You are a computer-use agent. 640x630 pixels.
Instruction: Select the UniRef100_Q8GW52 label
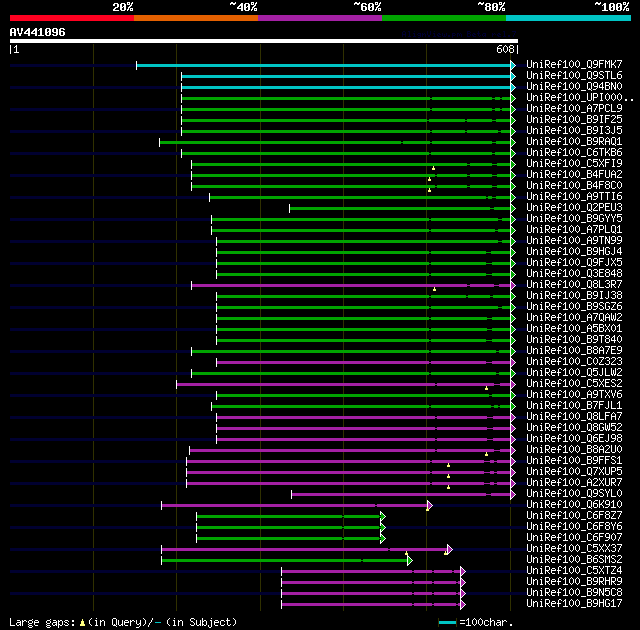coord(574,428)
